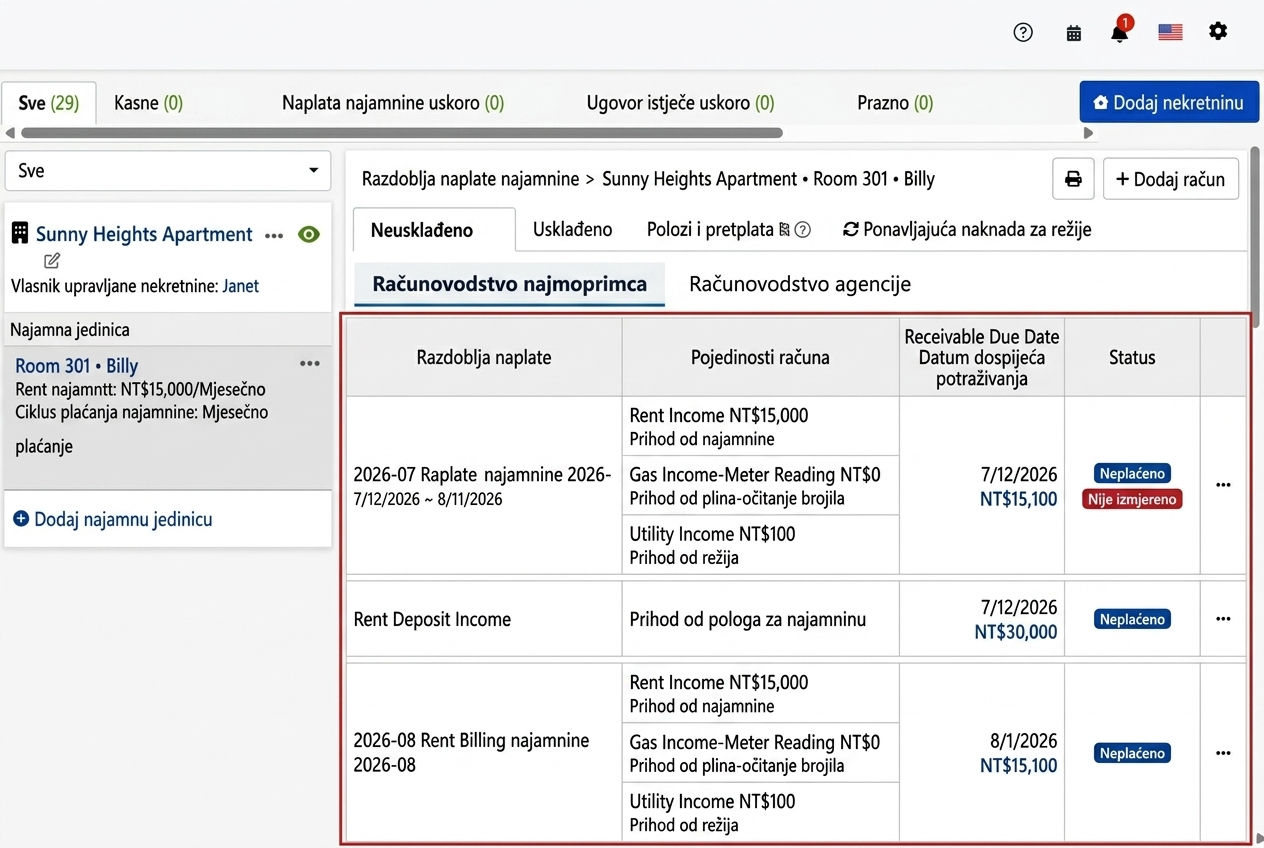The height and width of the screenshot is (848, 1264).
Task: Open Naplata najamnine uskoro (0) tab
Action: 393,103
